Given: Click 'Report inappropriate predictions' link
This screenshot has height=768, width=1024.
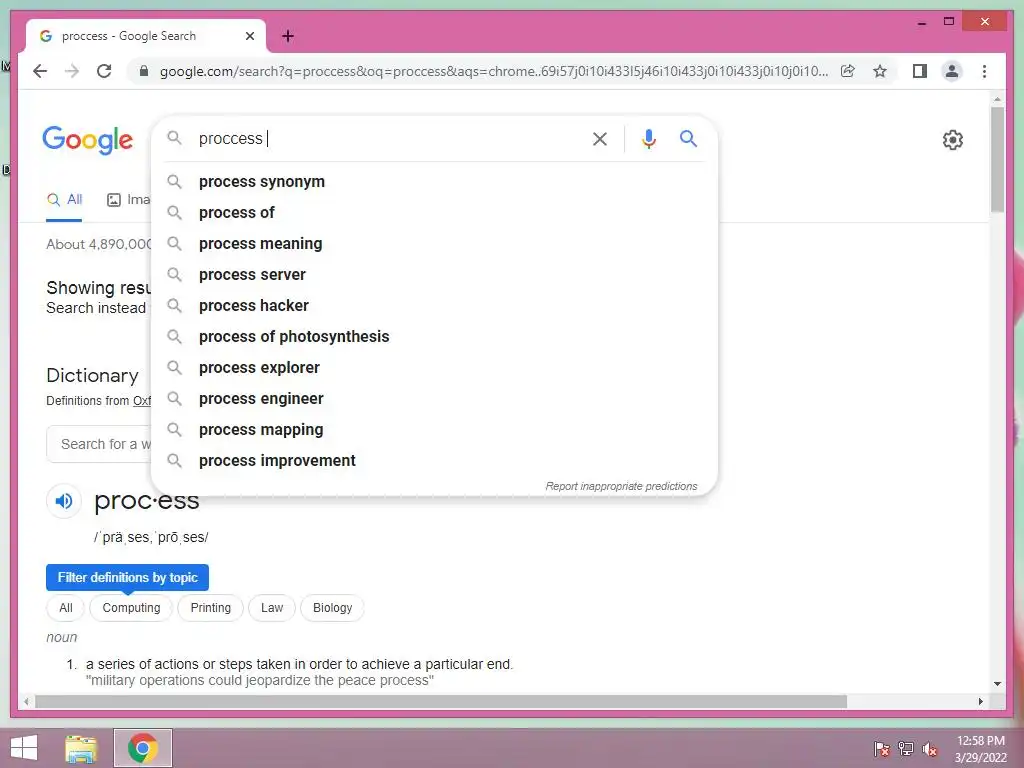Looking at the screenshot, I should pos(621,487).
